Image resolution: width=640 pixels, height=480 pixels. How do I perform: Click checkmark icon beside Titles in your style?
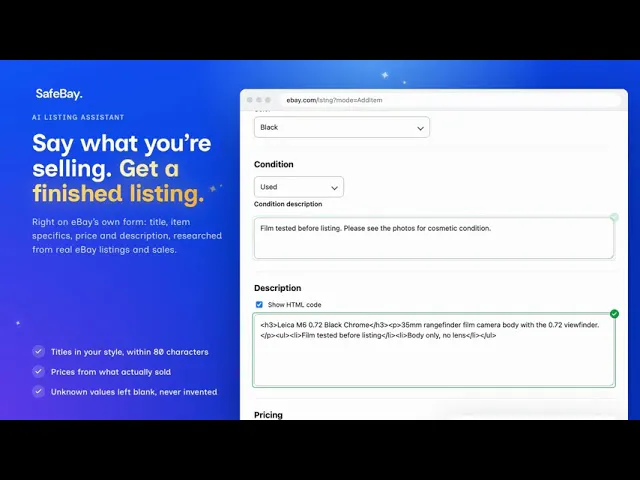(38, 351)
